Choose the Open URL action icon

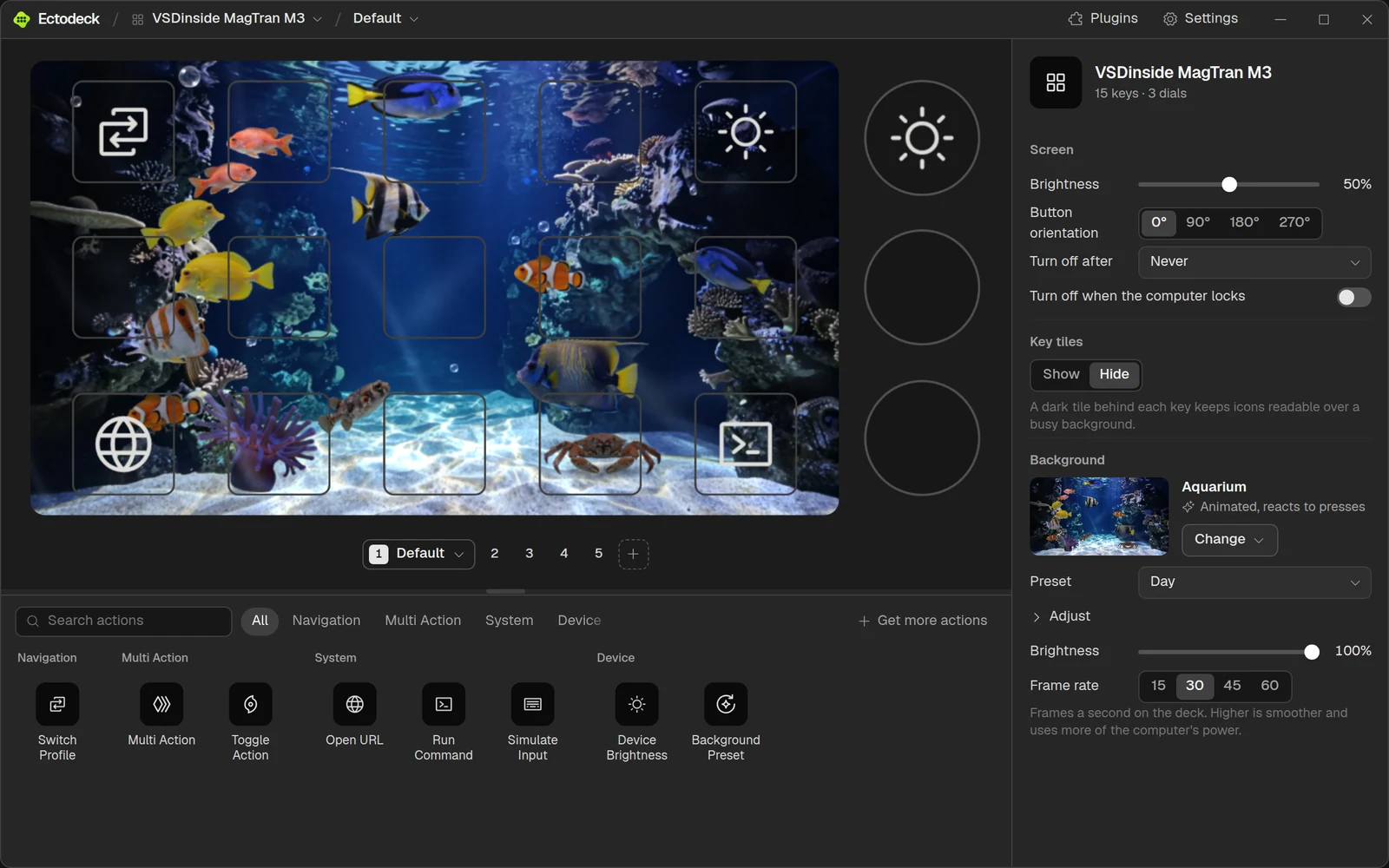click(x=354, y=704)
